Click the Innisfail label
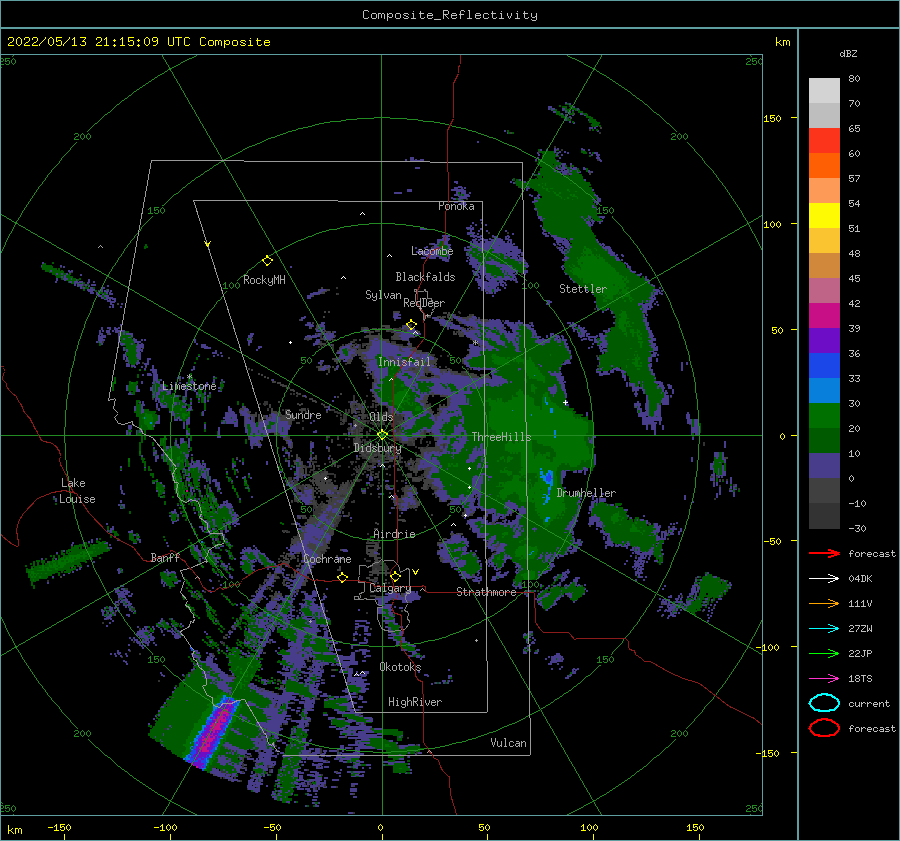 [x=404, y=362]
